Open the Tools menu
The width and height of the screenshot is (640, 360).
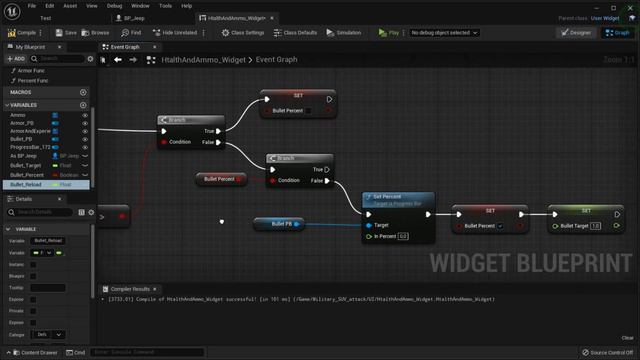tap(165, 6)
